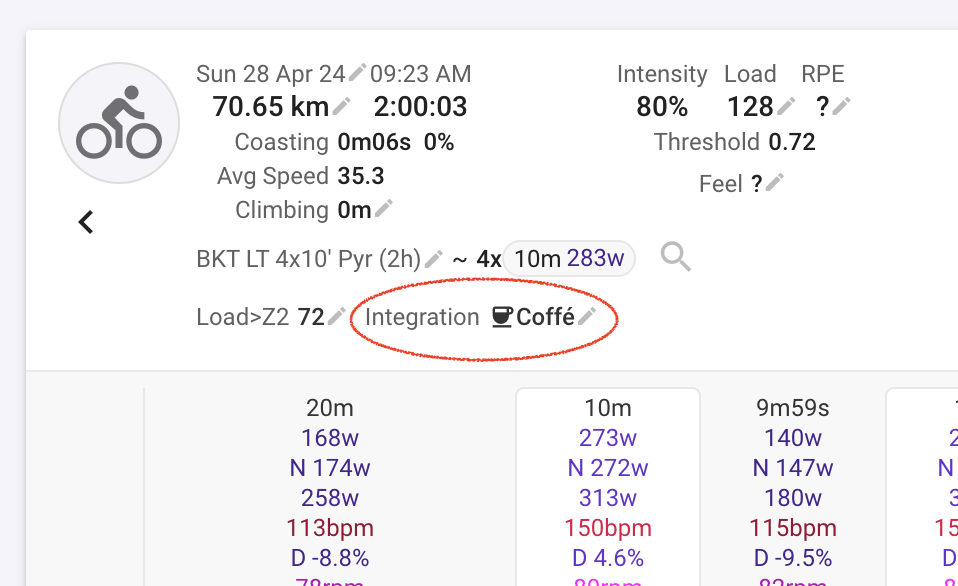Edit the Load>Z2 72 field
The image size is (958, 586).
(337, 316)
